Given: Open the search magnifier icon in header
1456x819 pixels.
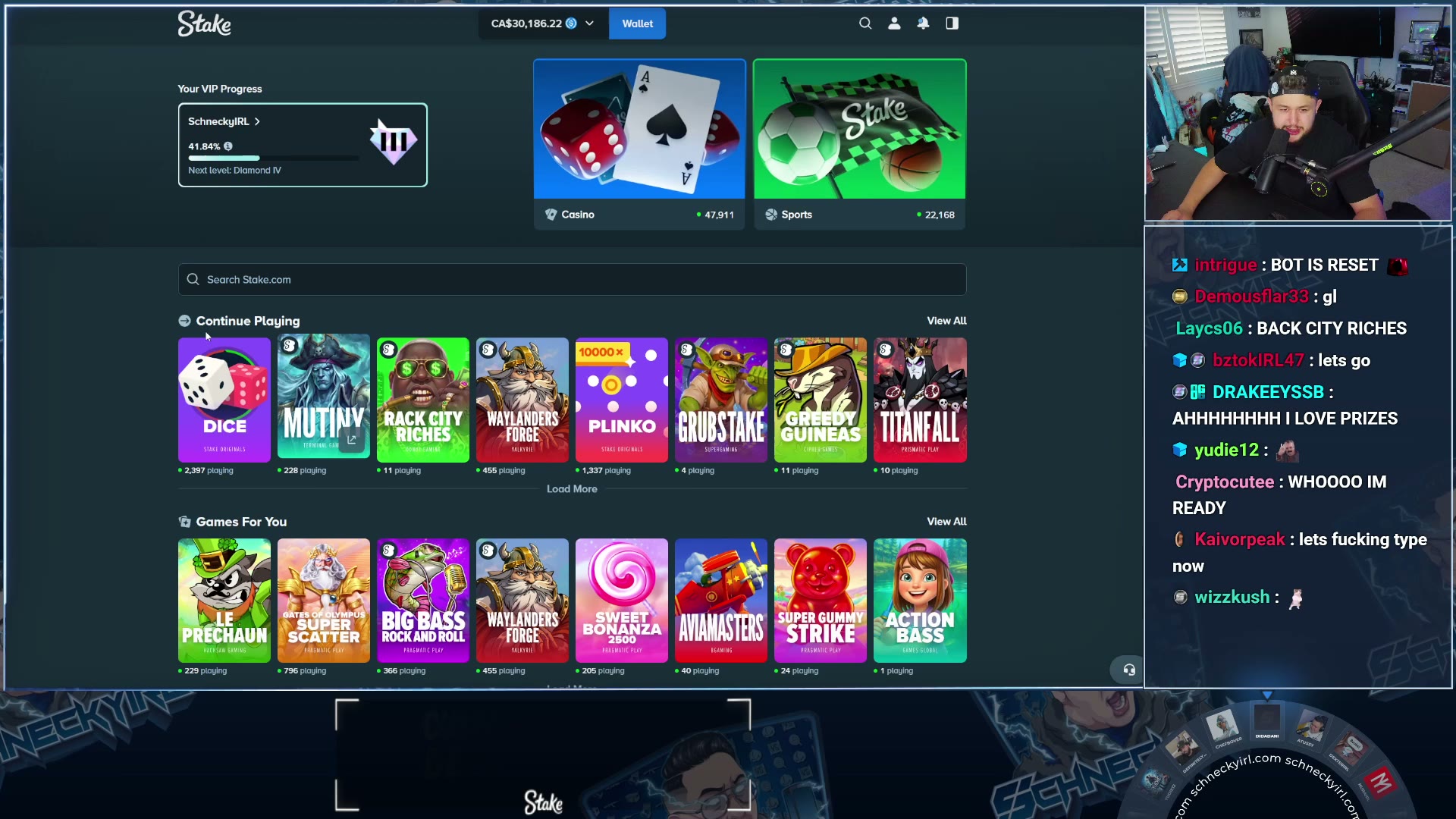Looking at the screenshot, I should pyautogui.click(x=865, y=24).
